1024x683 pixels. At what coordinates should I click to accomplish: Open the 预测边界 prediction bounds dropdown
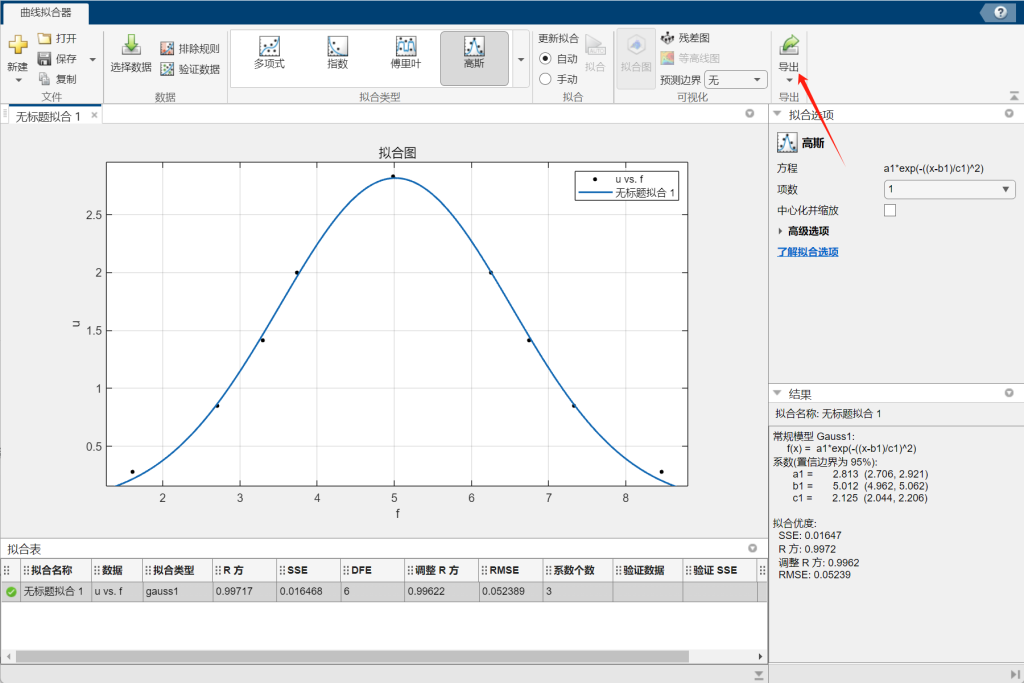(735, 79)
